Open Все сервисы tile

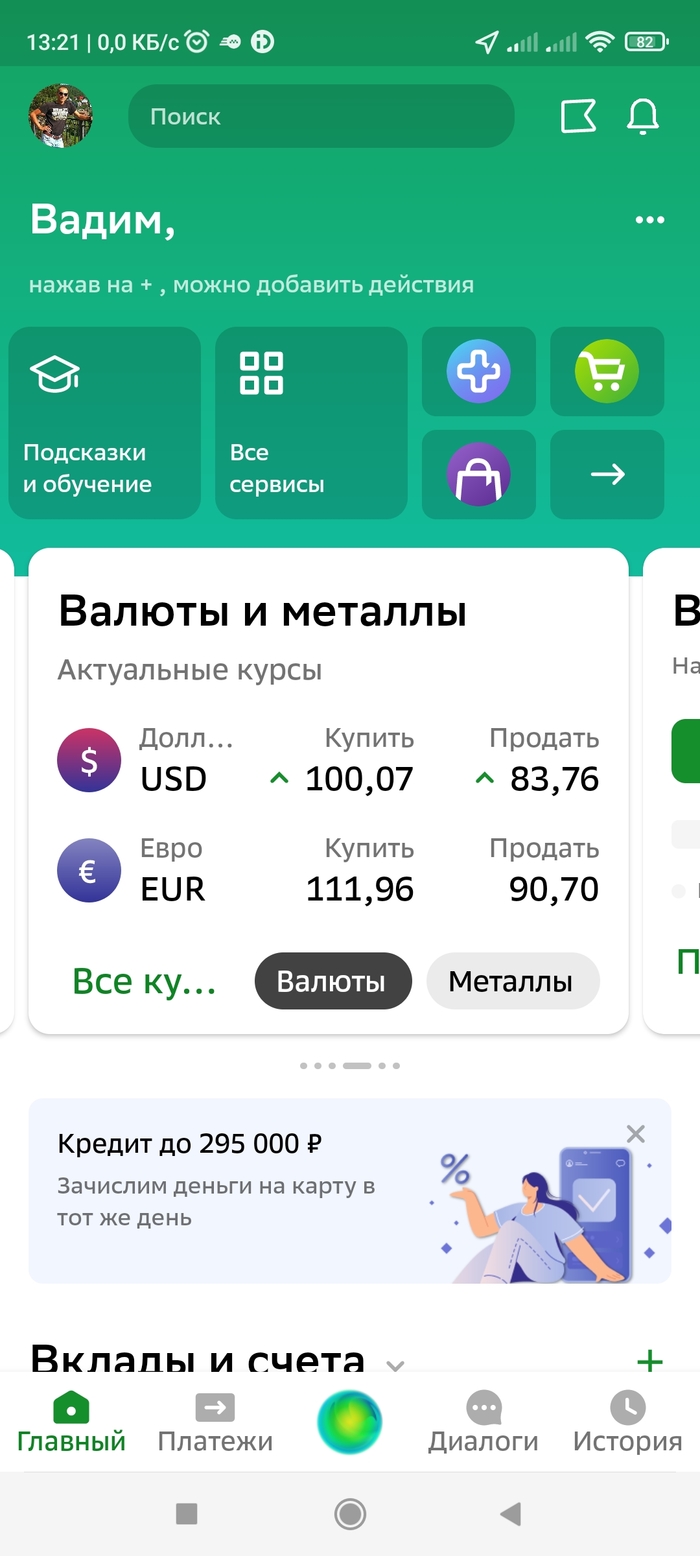pos(311,423)
